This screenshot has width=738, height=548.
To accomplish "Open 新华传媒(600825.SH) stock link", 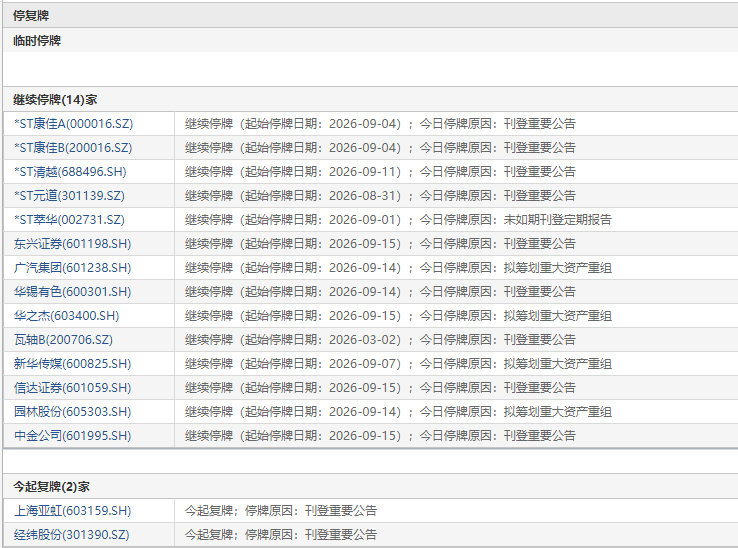I will point(72,364).
